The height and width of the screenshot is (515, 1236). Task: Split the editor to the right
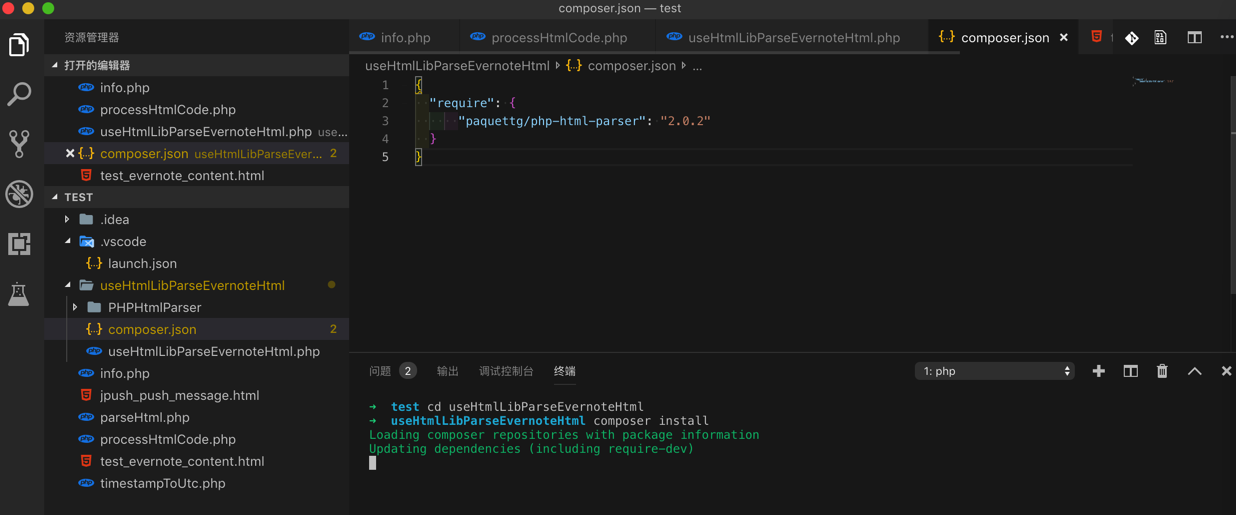tap(1194, 37)
